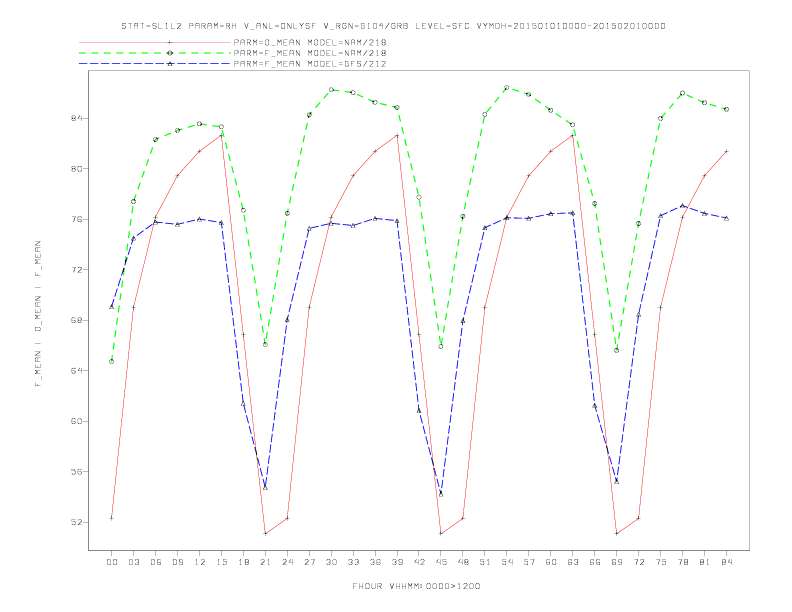Click x-axis forecast hour label 06
Viewport: 792px width, 612px height.
(156, 562)
